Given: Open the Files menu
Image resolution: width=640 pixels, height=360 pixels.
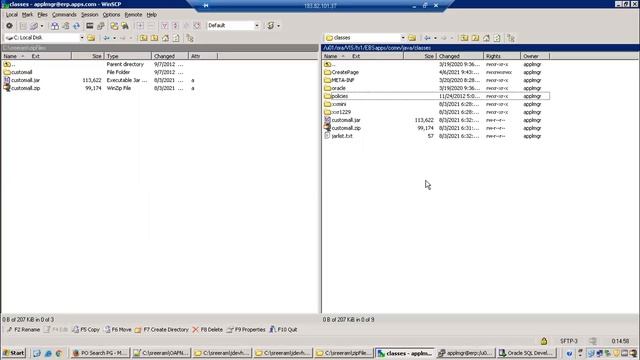Looking at the screenshot, I should point(42,15).
